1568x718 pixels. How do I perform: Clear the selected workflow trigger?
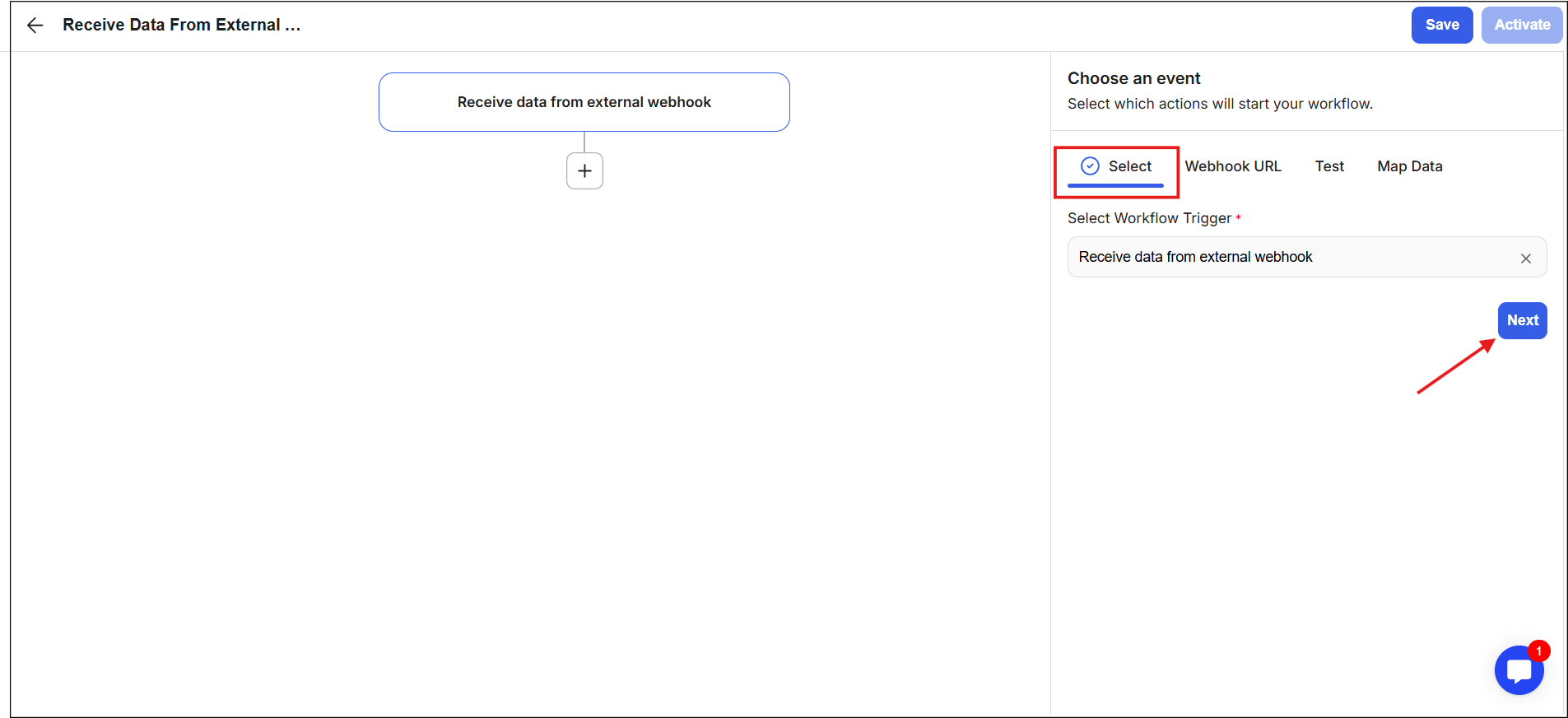tap(1525, 259)
